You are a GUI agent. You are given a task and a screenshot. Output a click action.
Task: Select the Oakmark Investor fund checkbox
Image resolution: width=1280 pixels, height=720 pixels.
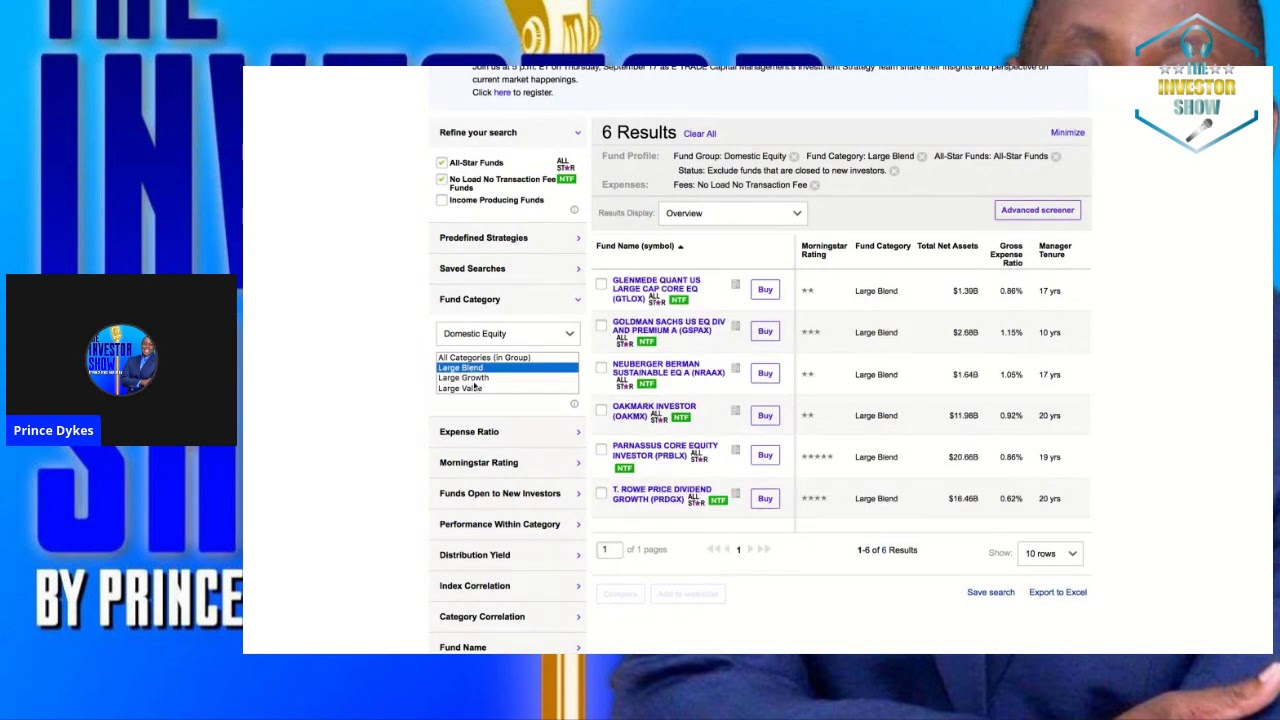point(601,410)
